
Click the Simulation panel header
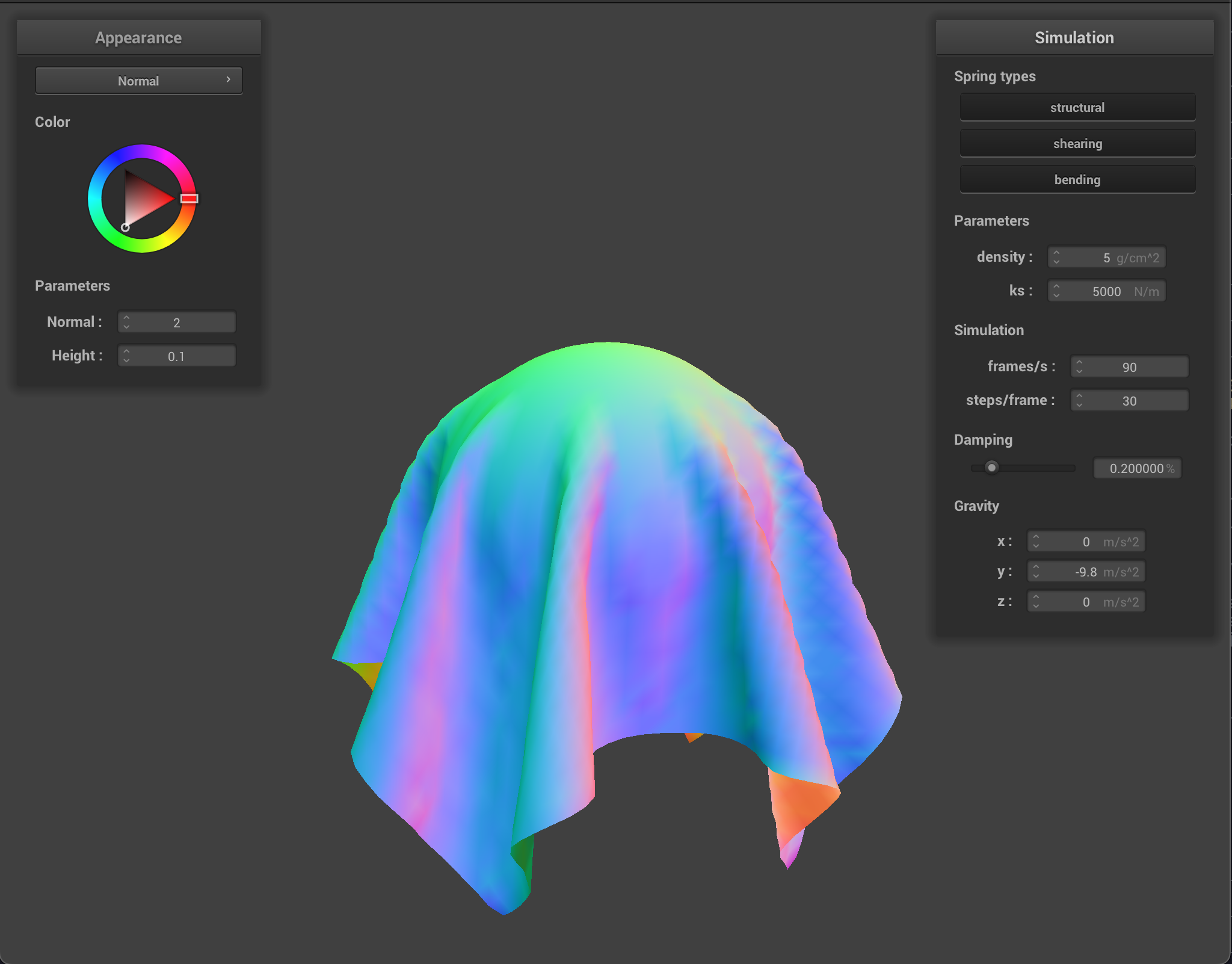tap(1074, 37)
